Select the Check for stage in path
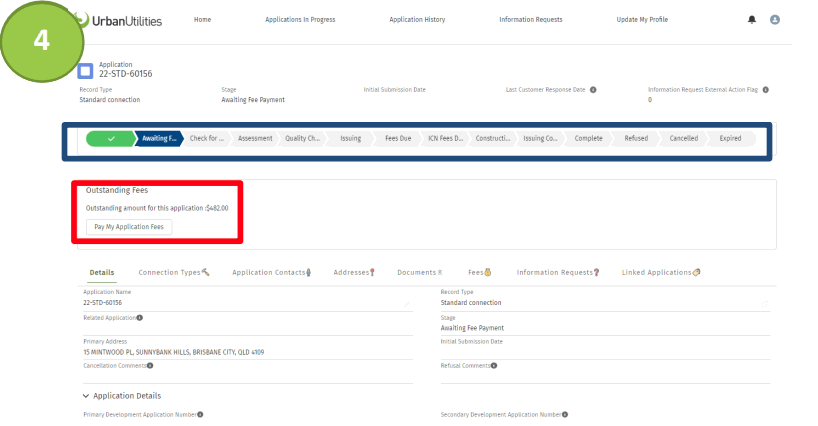Image resolution: width=818 pixels, height=426 pixels. coord(207,138)
